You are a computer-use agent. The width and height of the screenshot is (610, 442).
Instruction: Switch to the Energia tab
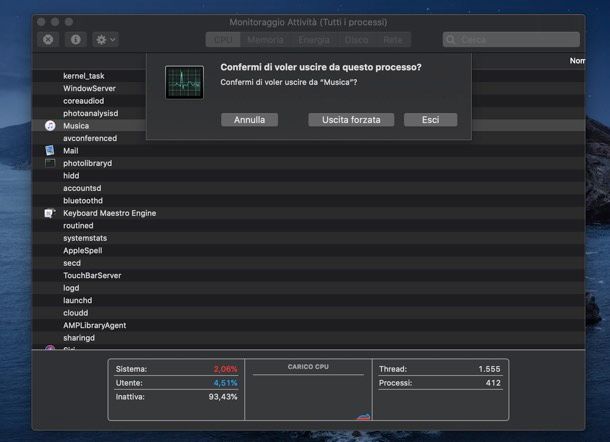pos(314,40)
